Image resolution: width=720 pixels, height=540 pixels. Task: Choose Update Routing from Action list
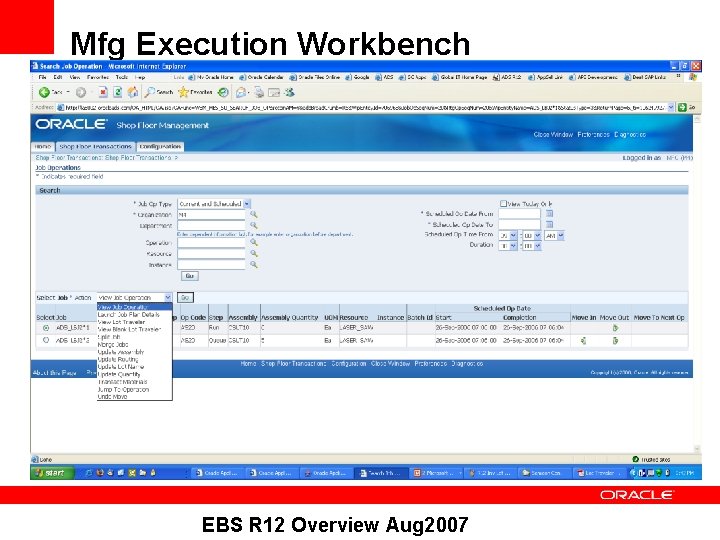click(118, 360)
